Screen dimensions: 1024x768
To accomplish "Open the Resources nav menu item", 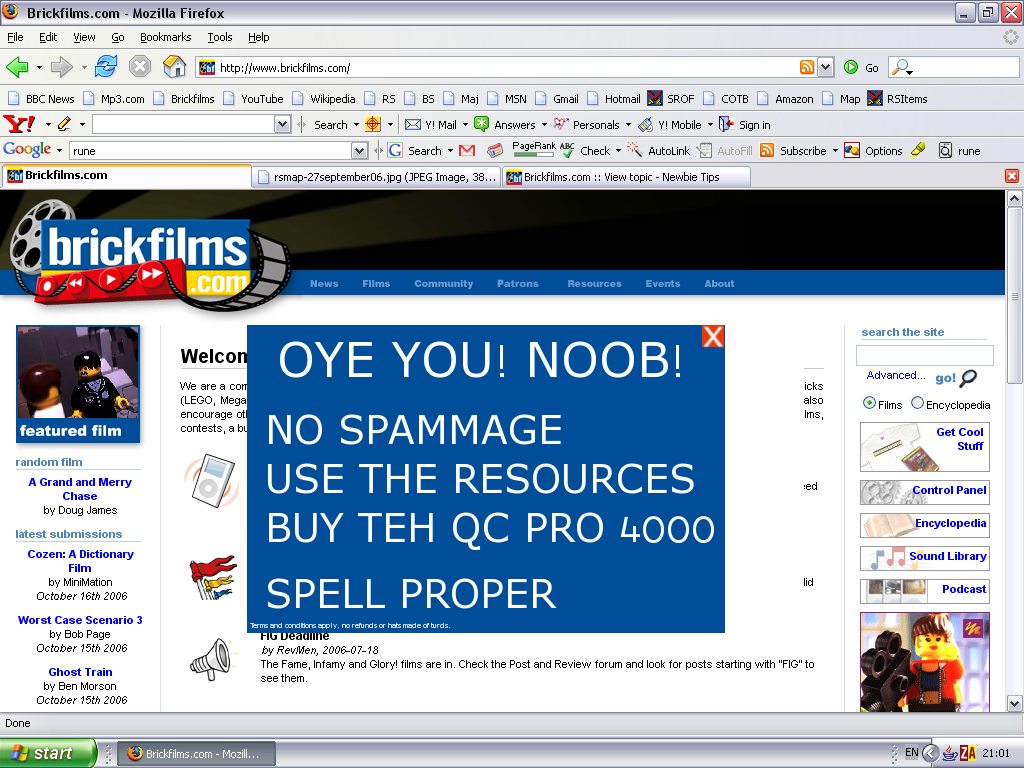I will pyautogui.click(x=594, y=283).
